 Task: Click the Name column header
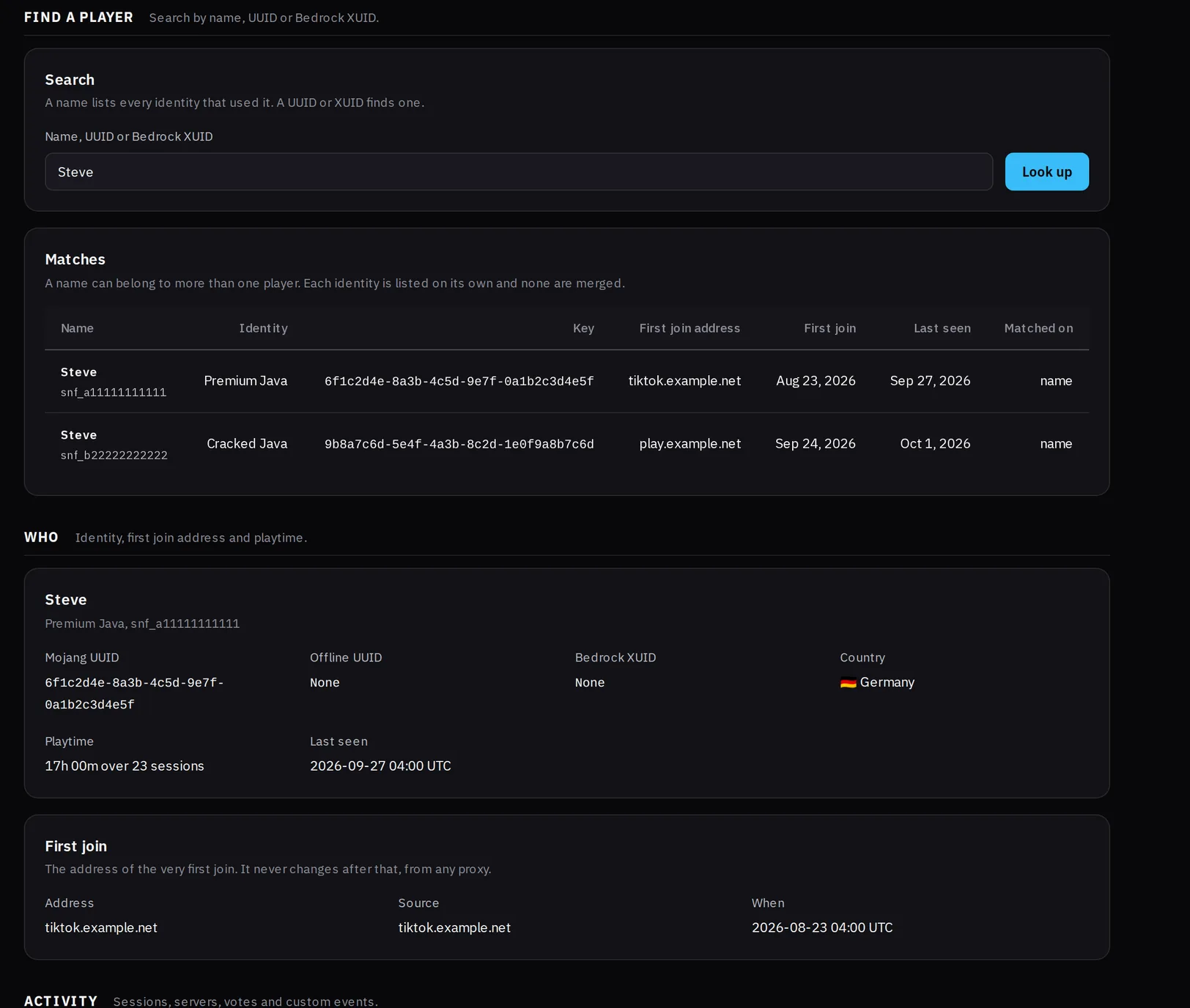[77, 328]
